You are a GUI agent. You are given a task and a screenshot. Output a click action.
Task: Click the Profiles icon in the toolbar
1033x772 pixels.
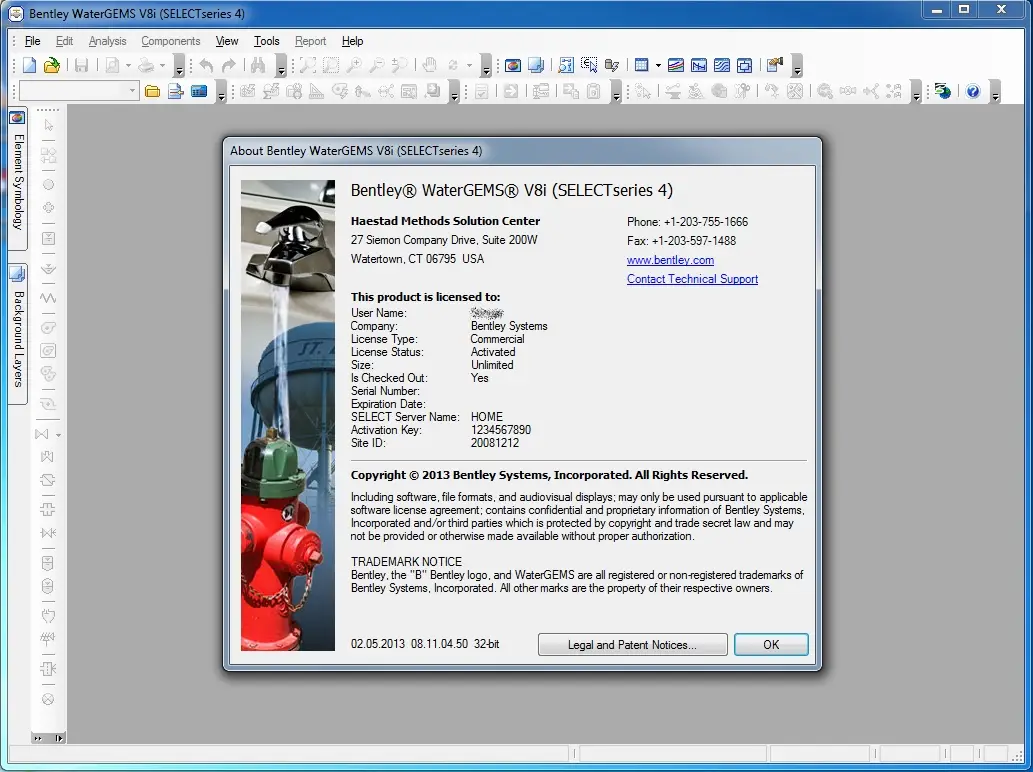(699, 66)
